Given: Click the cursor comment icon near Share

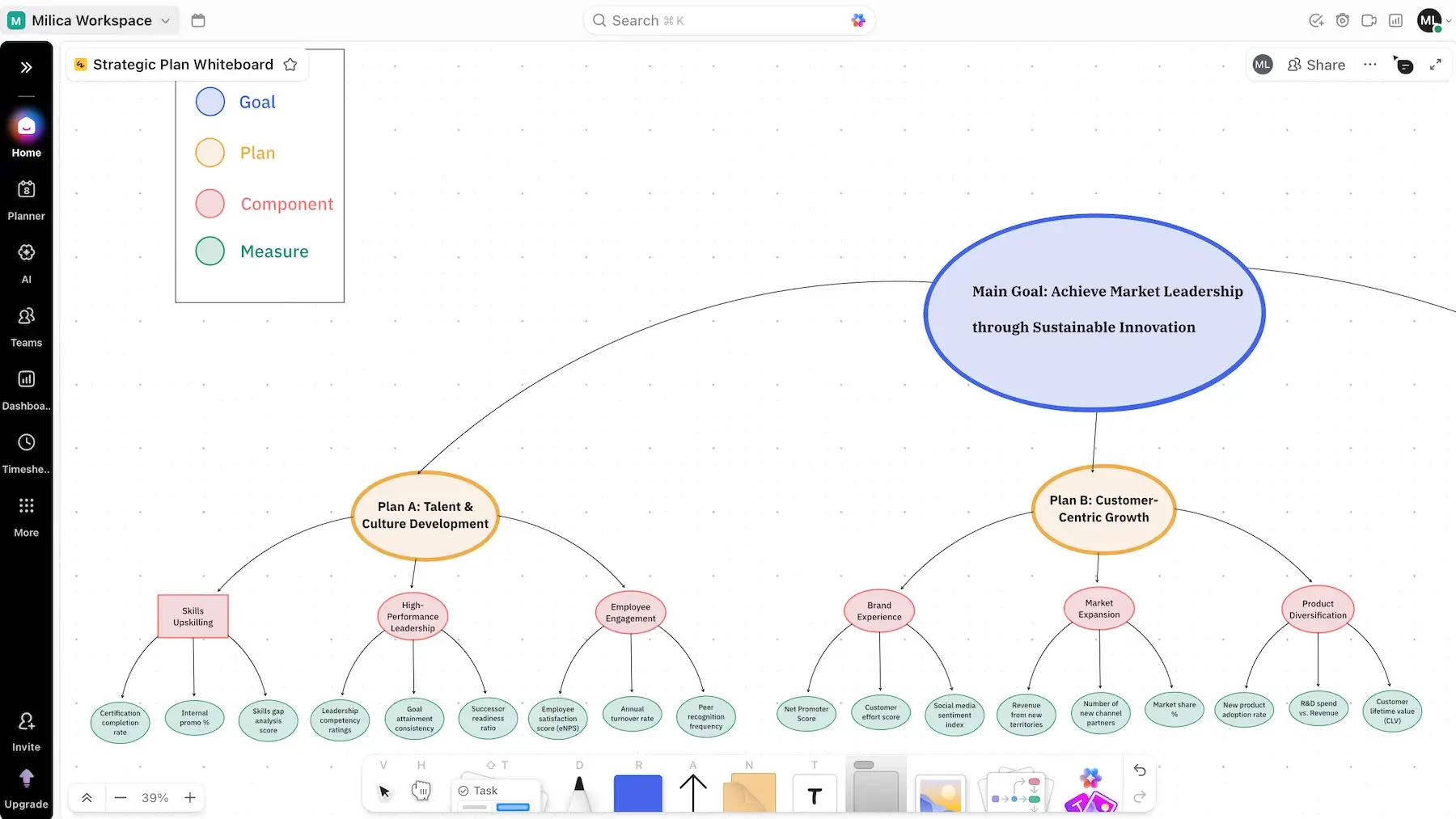Looking at the screenshot, I should point(1403,65).
